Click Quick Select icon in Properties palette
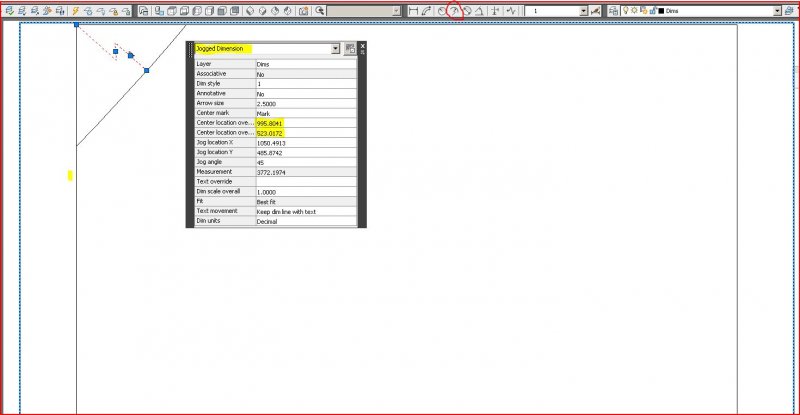The image size is (800, 415). (x=350, y=48)
